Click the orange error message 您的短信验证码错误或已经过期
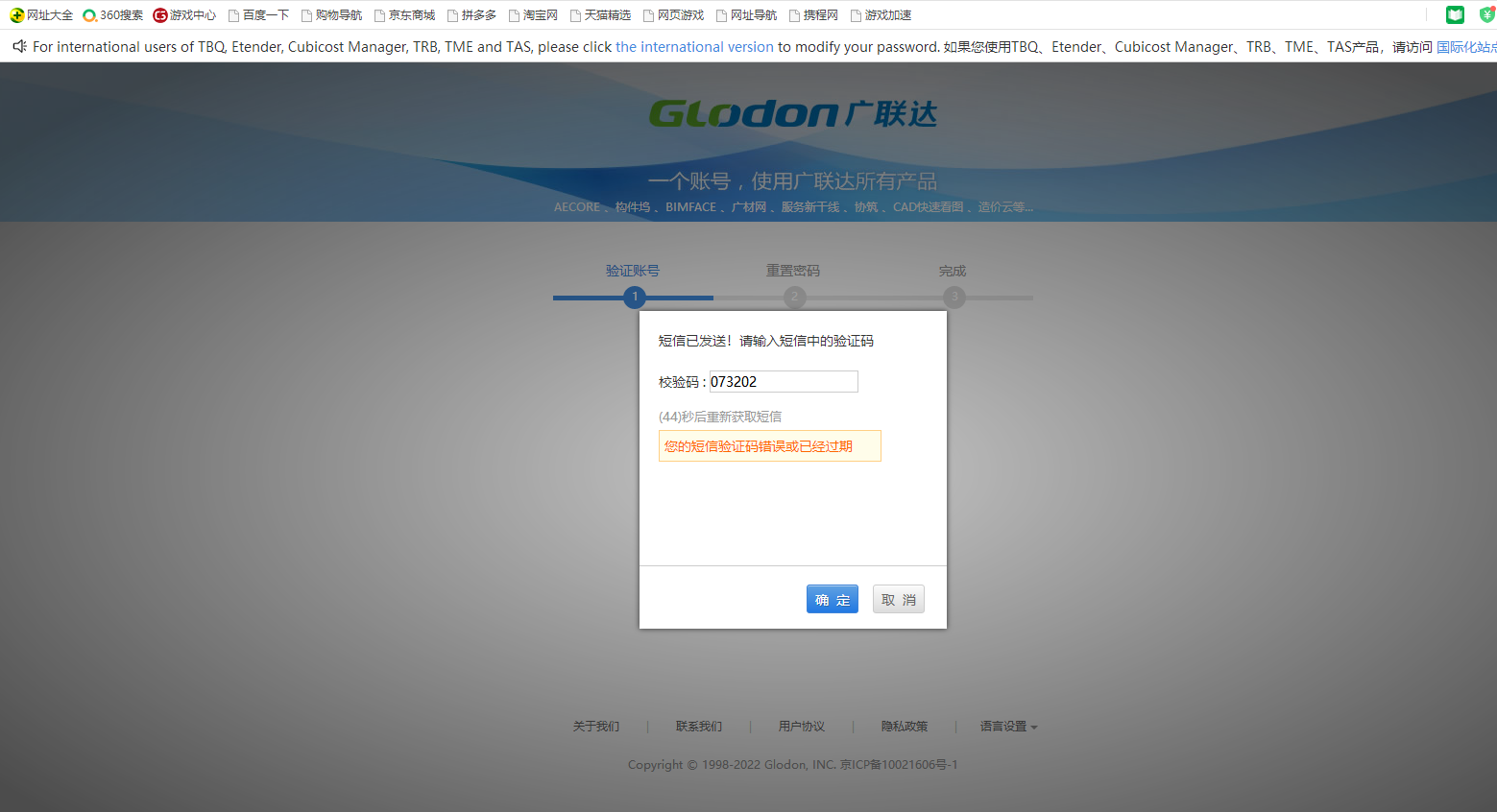1497x812 pixels. tap(769, 446)
